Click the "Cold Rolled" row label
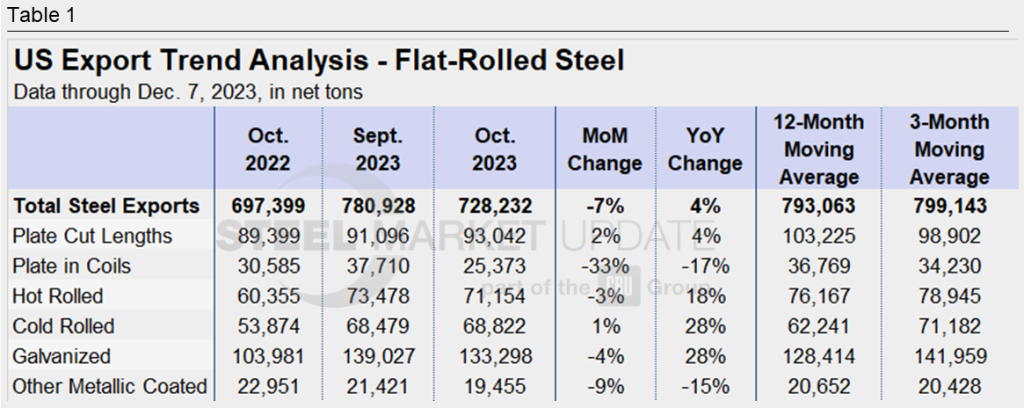 pyautogui.click(x=64, y=326)
